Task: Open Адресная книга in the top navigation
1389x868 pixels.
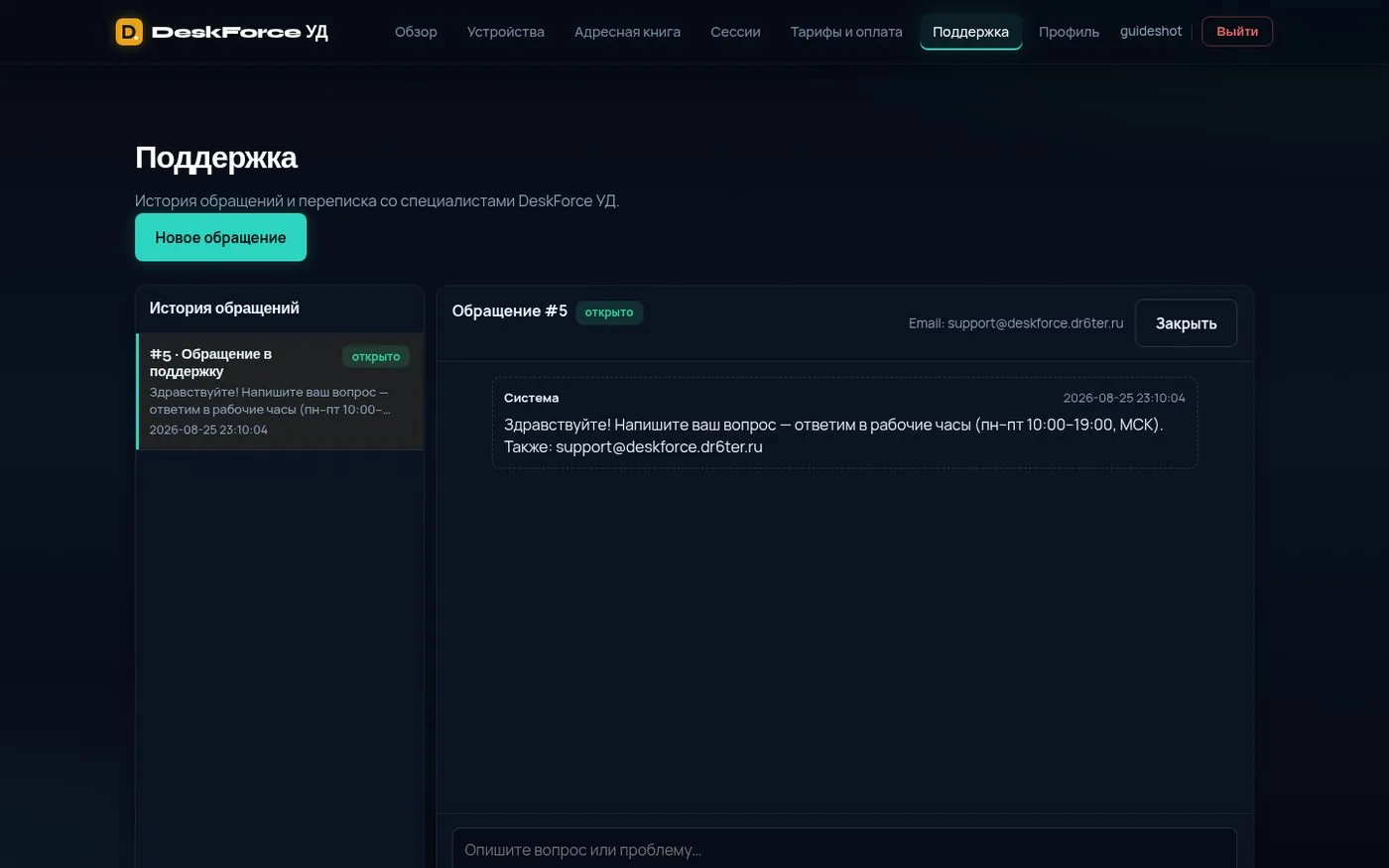Action: 627,32
